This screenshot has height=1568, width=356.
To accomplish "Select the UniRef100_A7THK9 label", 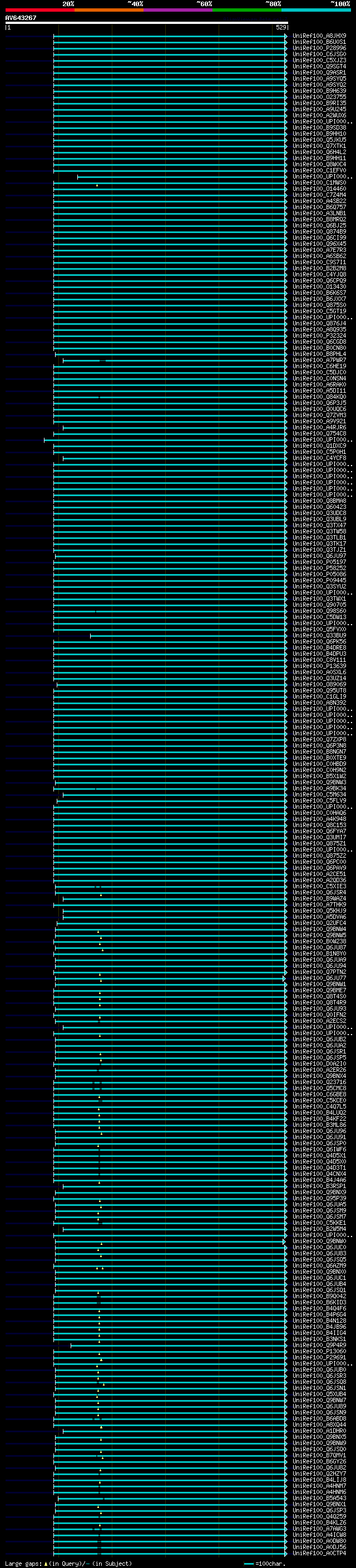I will point(319,904).
